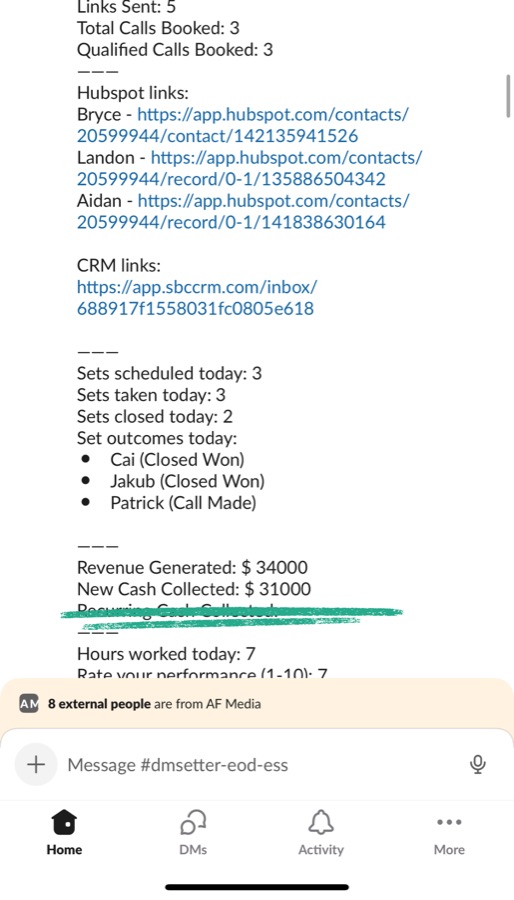The width and height of the screenshot is (514, 900).
Task: Focus the Message #dmsetter-eod-ess field
Action: click(257, 765)
